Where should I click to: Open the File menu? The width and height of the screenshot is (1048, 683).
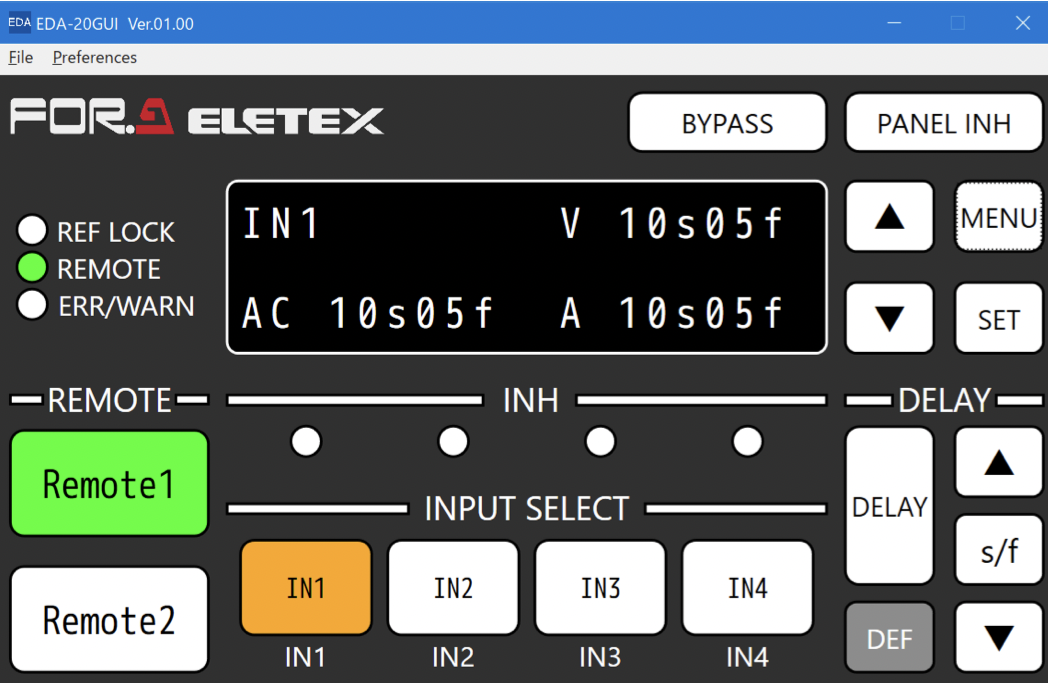pos(21,57)
